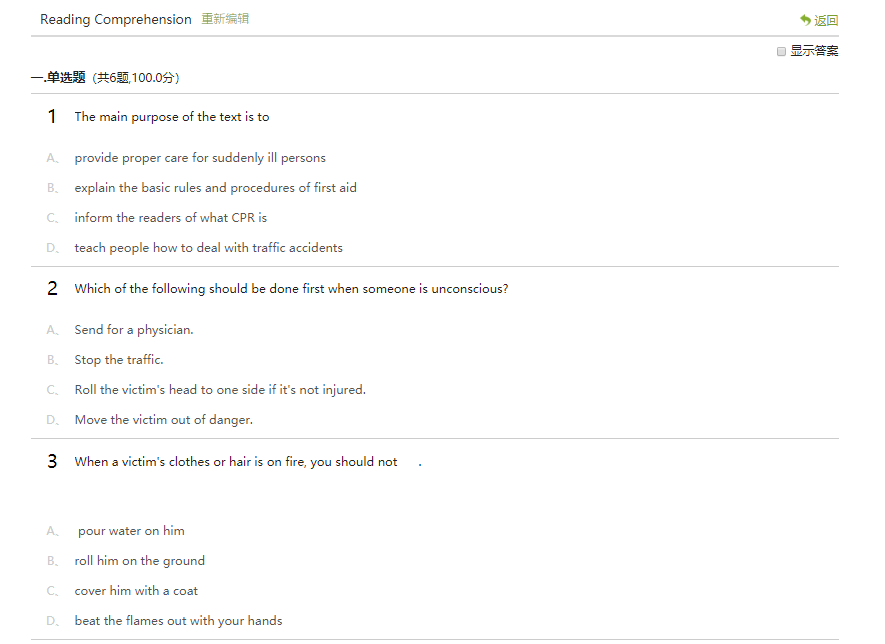Pick the "cover him with a coat" answer
Image resolution: width=885 pixels, height=644 pixels.
(136, 591)
